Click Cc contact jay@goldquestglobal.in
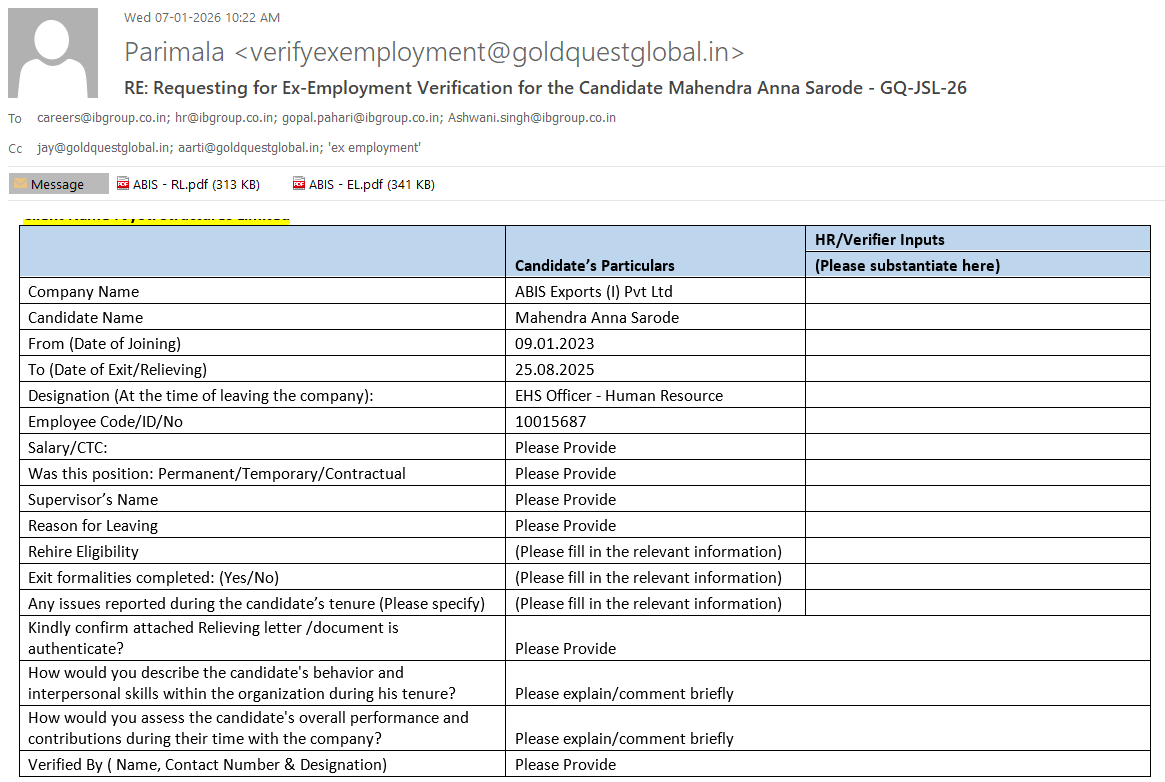Screen dimensions: 1165x782 coord(103,148)
